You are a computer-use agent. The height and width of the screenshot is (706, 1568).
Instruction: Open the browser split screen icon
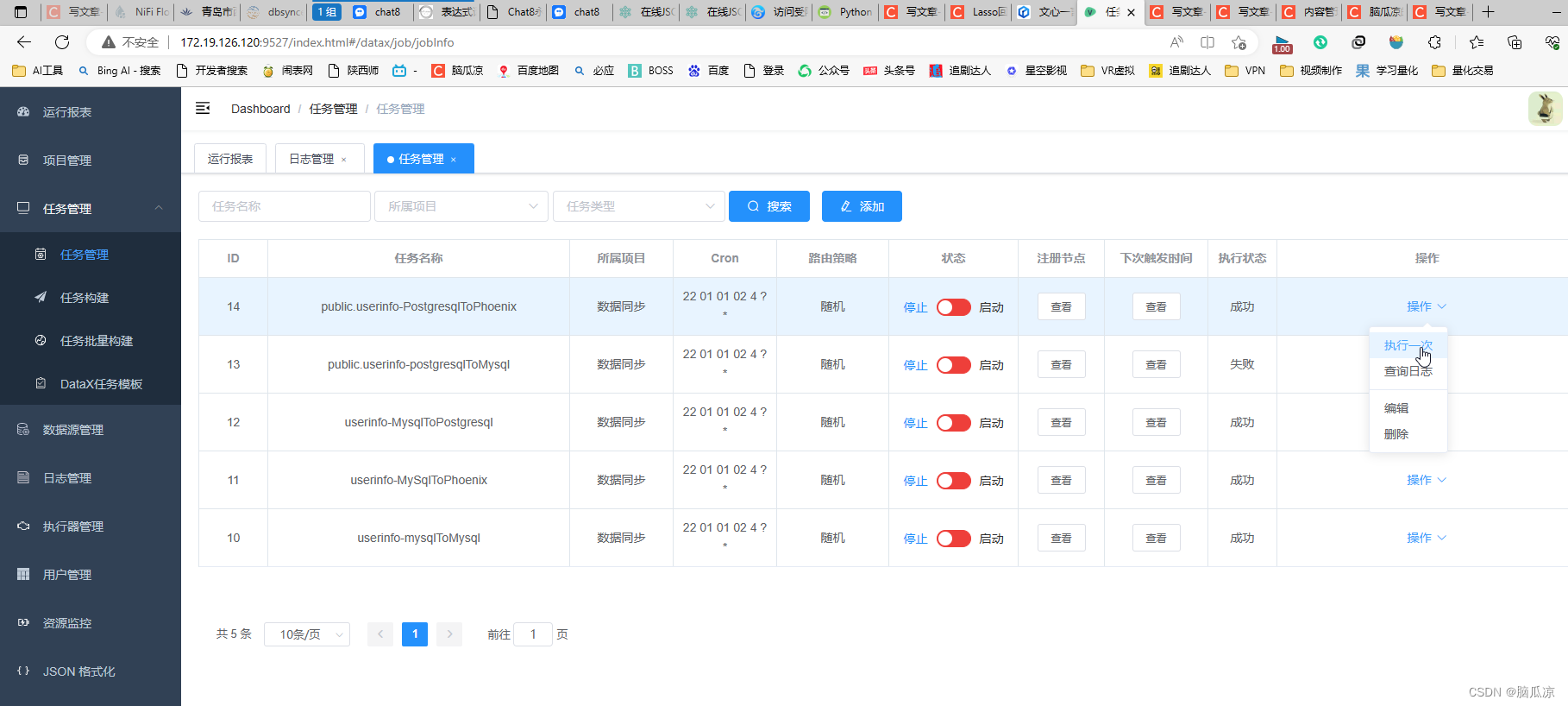(x=1207, y=42)
